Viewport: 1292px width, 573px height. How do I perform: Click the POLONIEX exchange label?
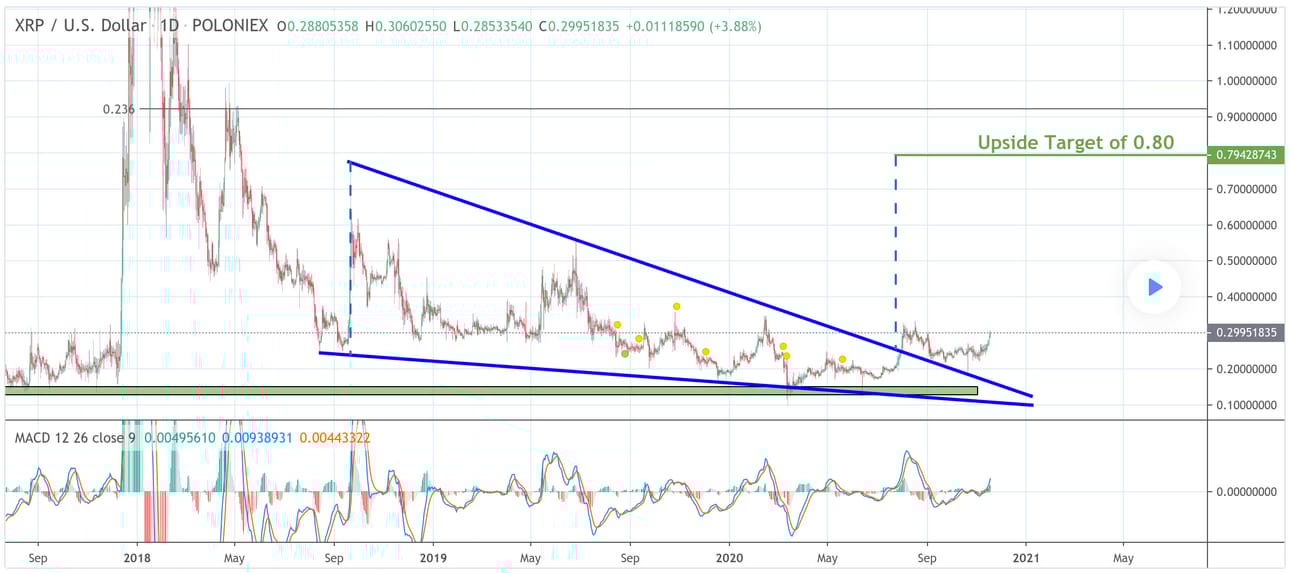[228, 25]
